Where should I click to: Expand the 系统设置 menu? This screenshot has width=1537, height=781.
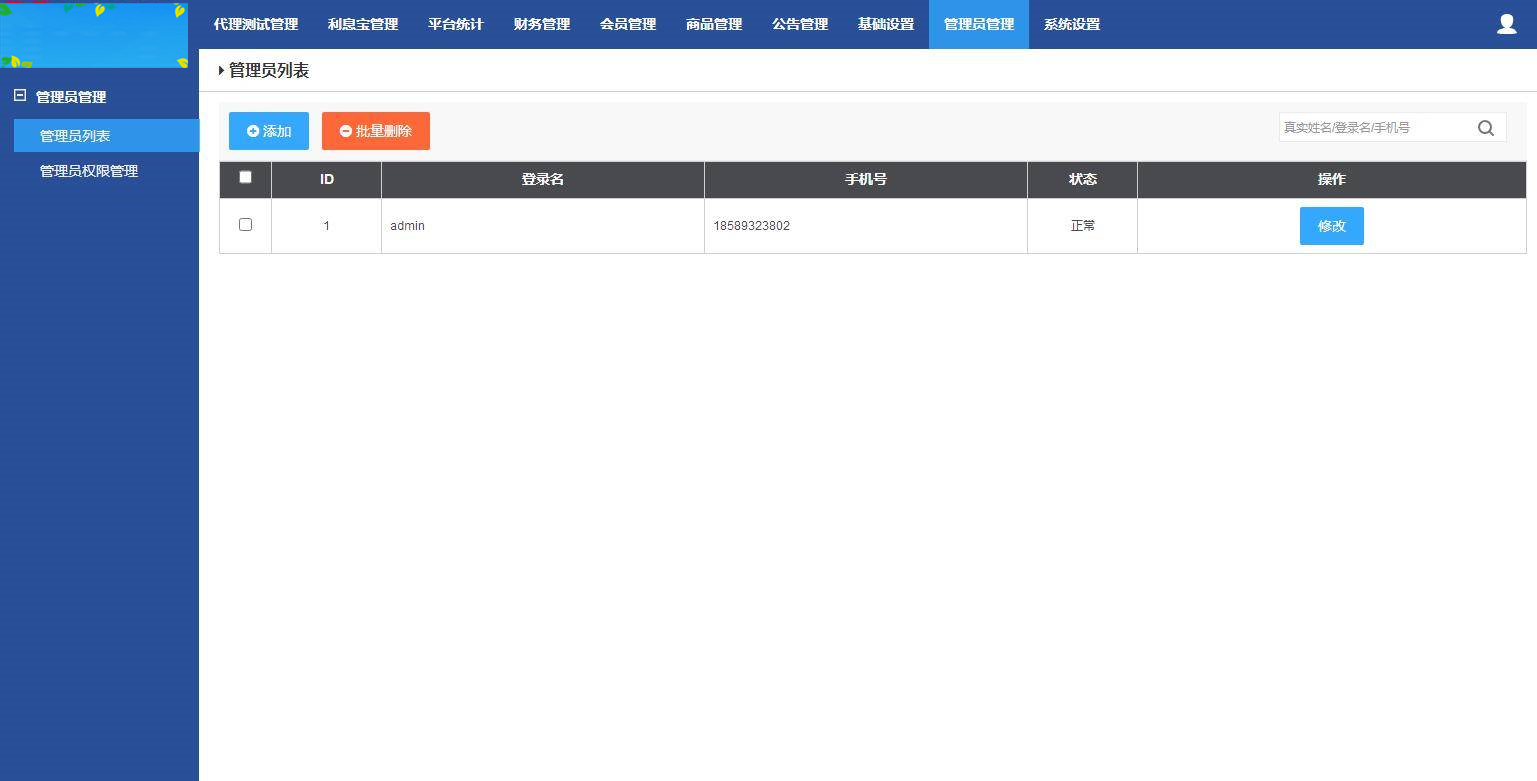click(x=1070, y=24)
